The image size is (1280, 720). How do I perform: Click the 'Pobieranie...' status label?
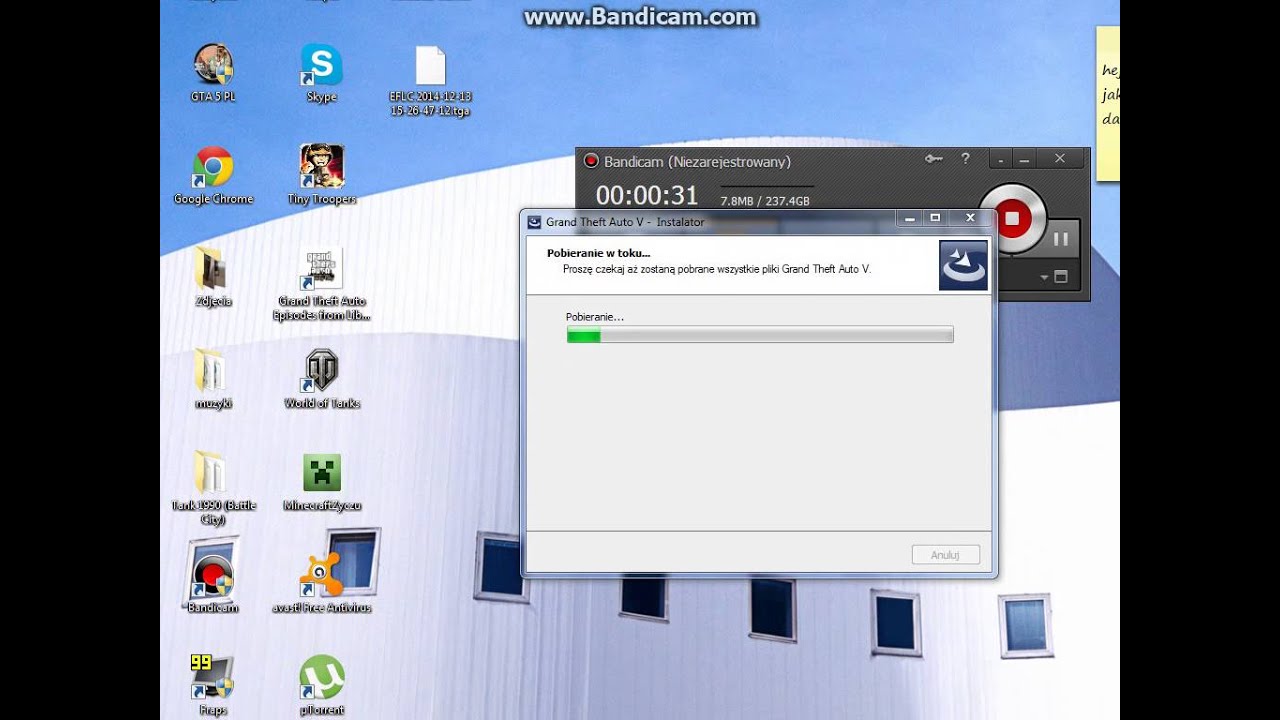click(595, 317)
